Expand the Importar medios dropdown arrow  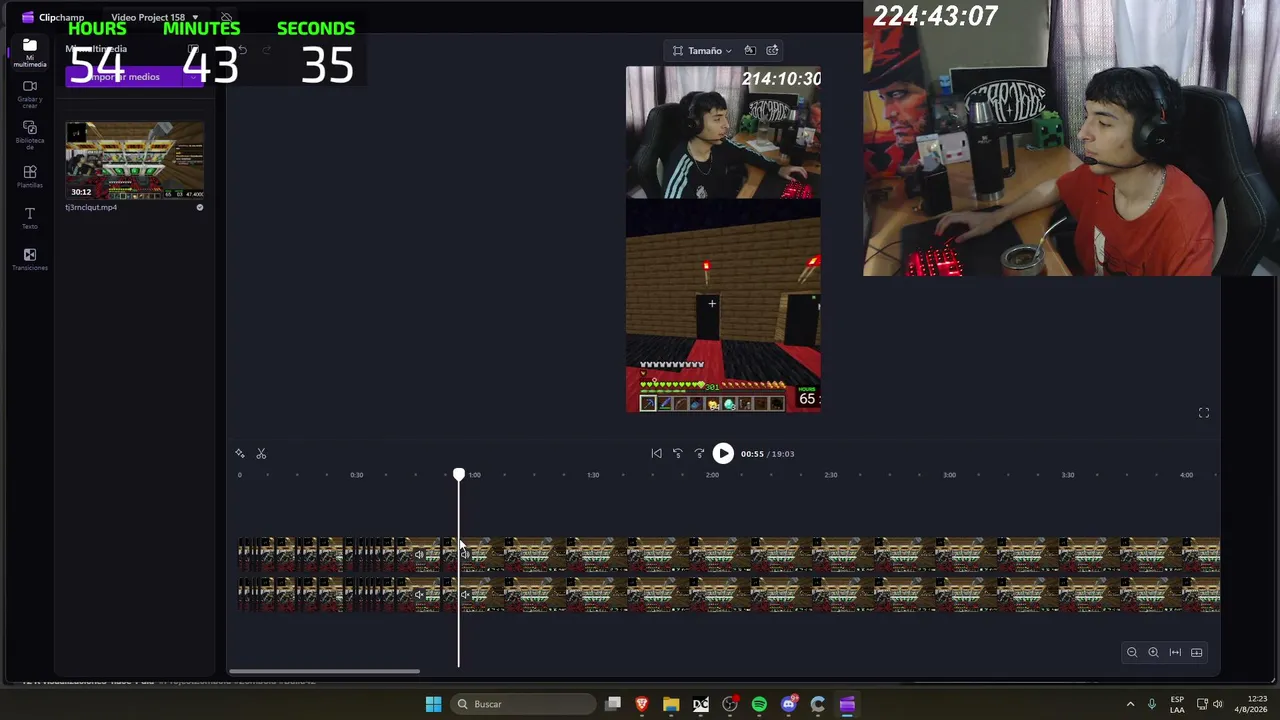tap(194, 77)
